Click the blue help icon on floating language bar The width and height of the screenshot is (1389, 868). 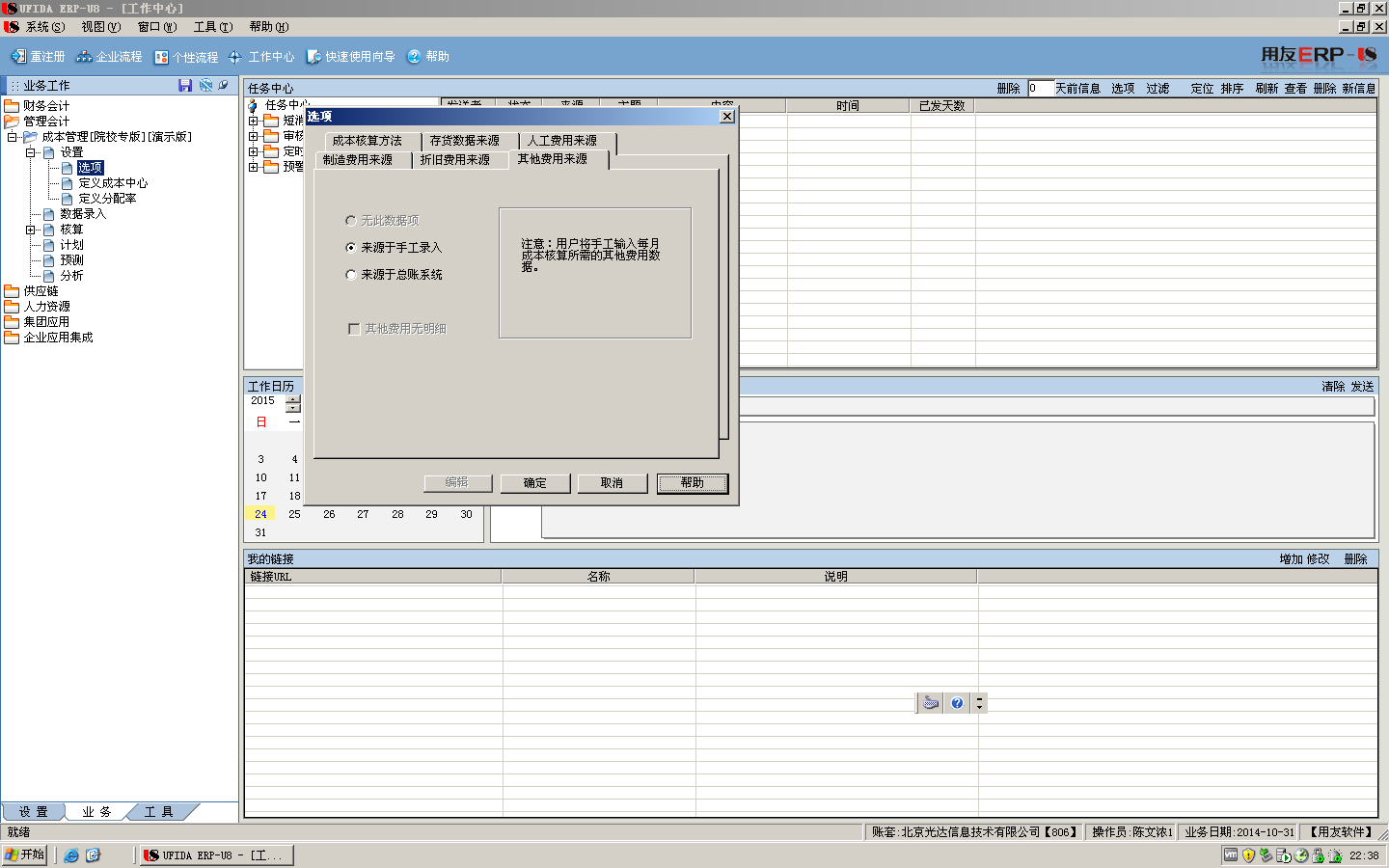pyautogui.click(x=957, y=703)
